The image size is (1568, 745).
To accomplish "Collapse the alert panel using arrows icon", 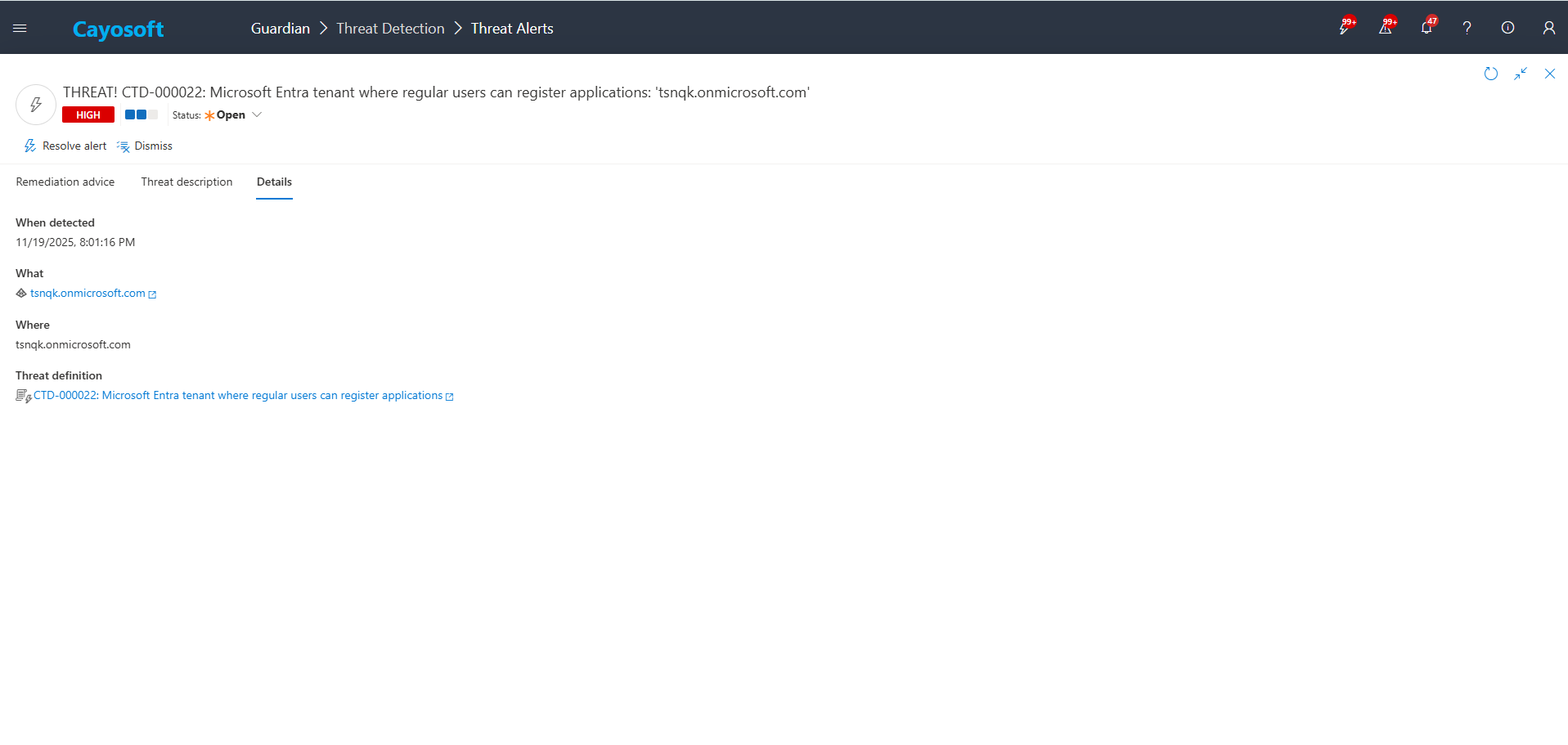I will click(x=1521, y=74).
